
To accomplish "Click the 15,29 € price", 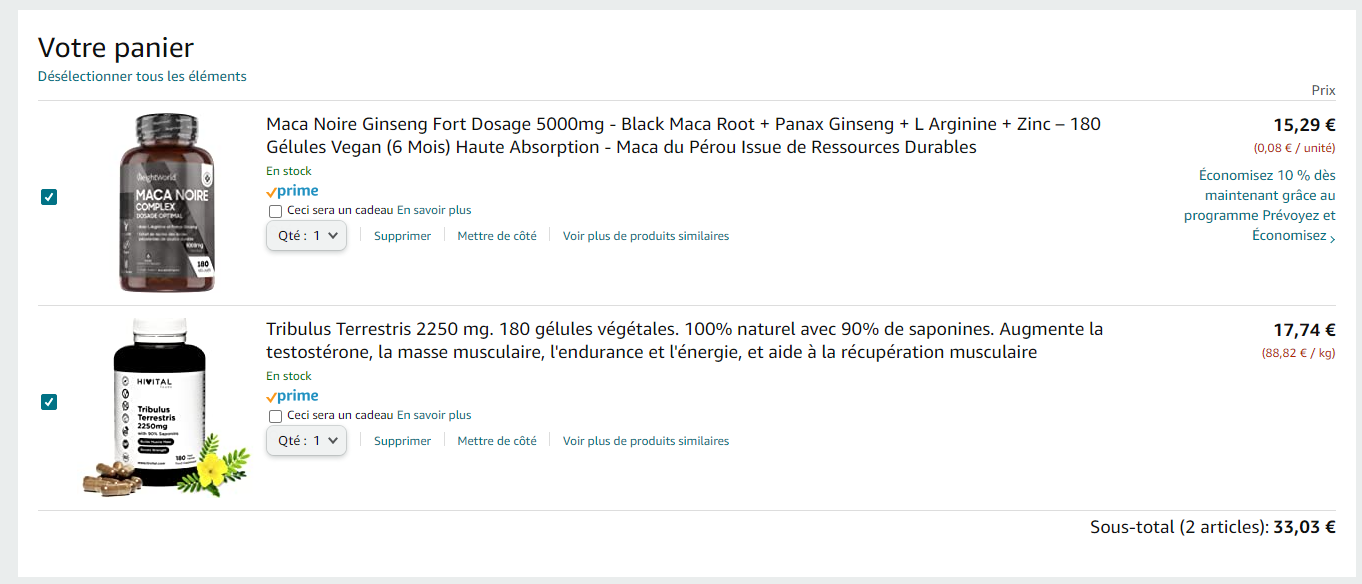I will click(1304, 125).
